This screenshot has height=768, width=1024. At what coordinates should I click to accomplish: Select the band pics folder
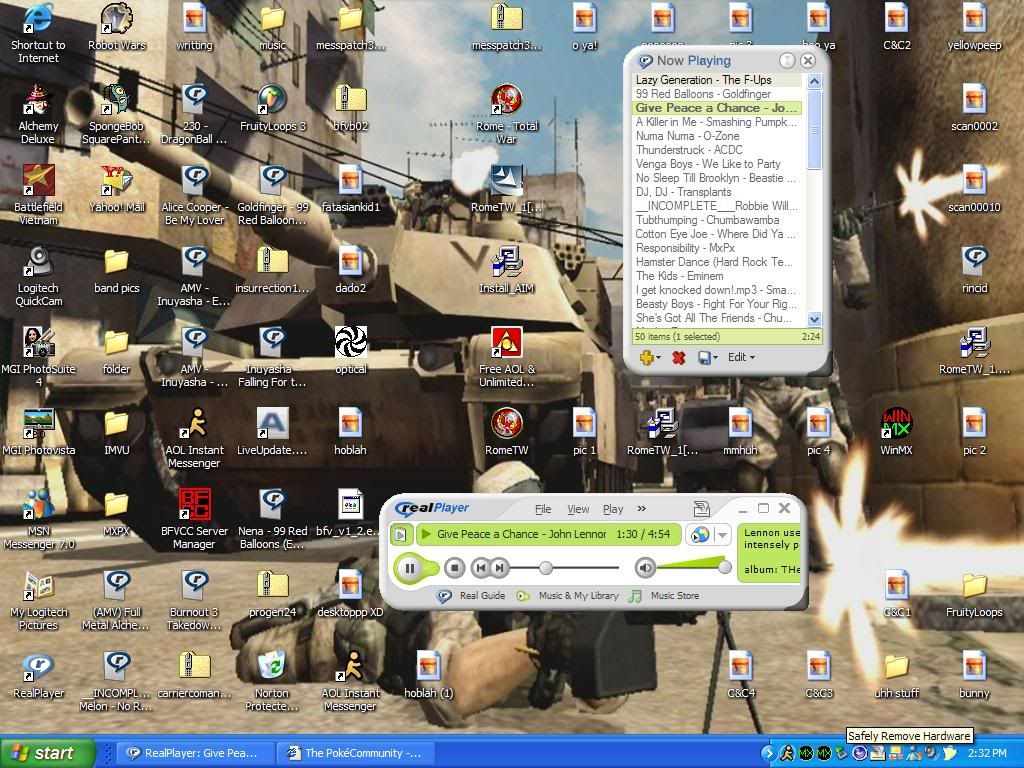coord(116,270)
